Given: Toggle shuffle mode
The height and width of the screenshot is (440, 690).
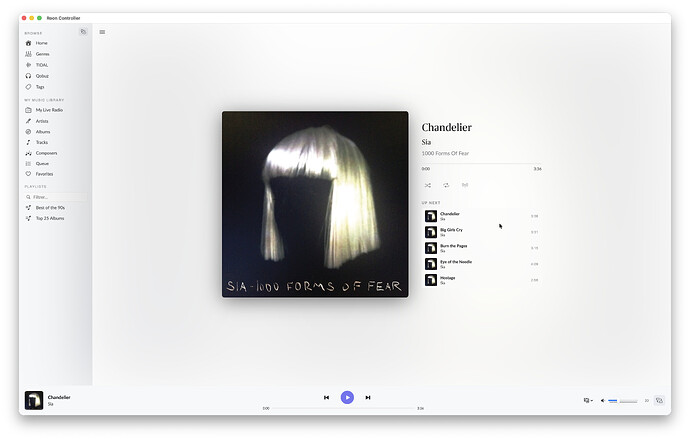Looking at the screenshot, I should click(x=428, y=185).
